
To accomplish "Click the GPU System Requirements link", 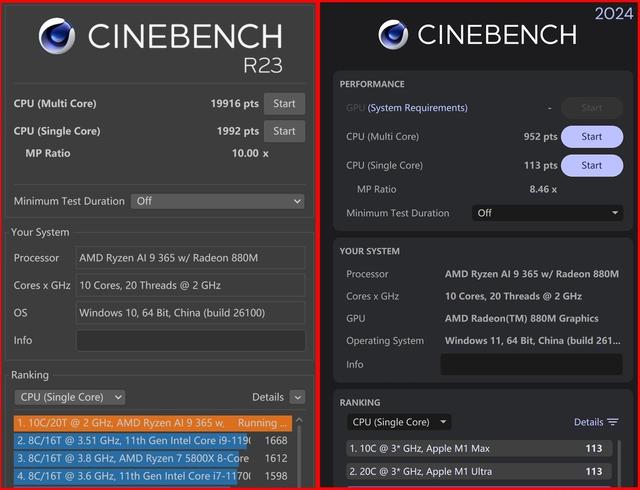I will click(x=418, y=108).
